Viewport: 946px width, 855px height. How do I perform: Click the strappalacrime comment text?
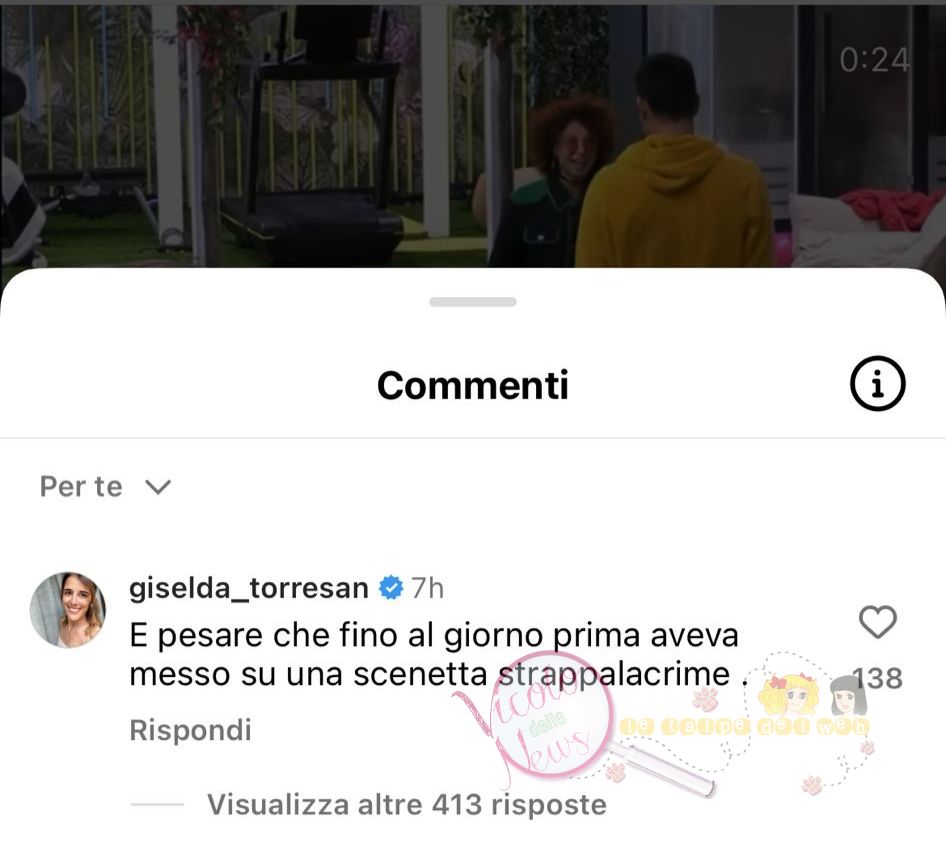point(614,674)
